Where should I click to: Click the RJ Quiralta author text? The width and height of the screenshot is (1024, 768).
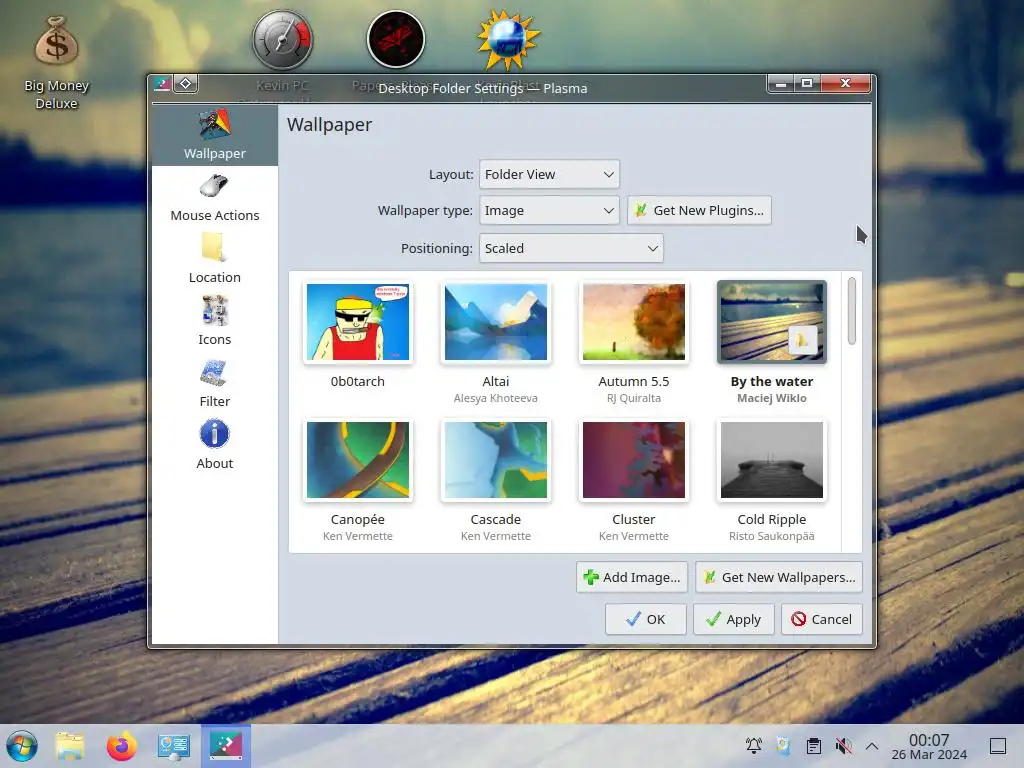click(633, 398)
